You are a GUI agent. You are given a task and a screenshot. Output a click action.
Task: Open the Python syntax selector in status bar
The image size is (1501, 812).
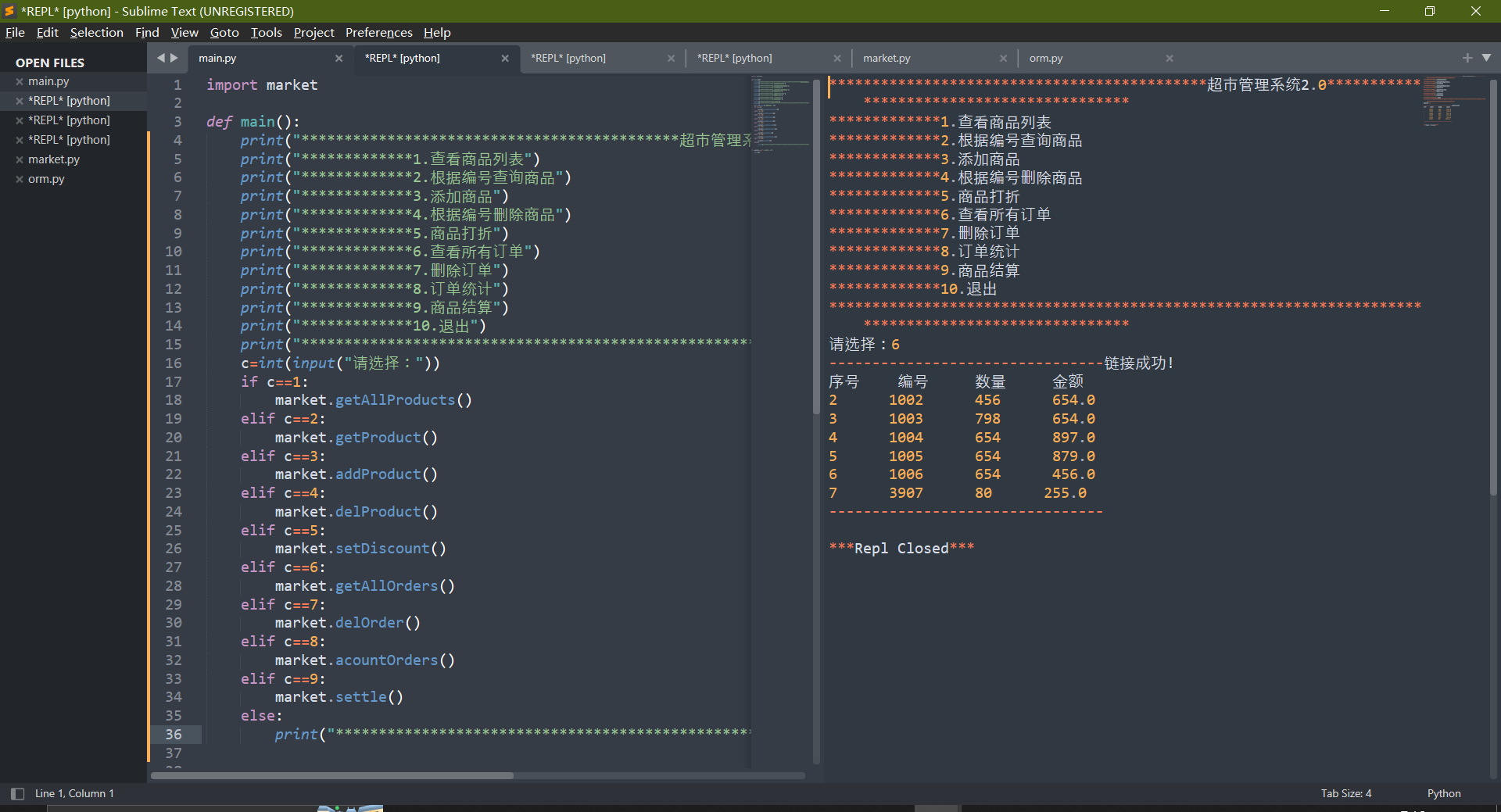[x=1443, y=793]
